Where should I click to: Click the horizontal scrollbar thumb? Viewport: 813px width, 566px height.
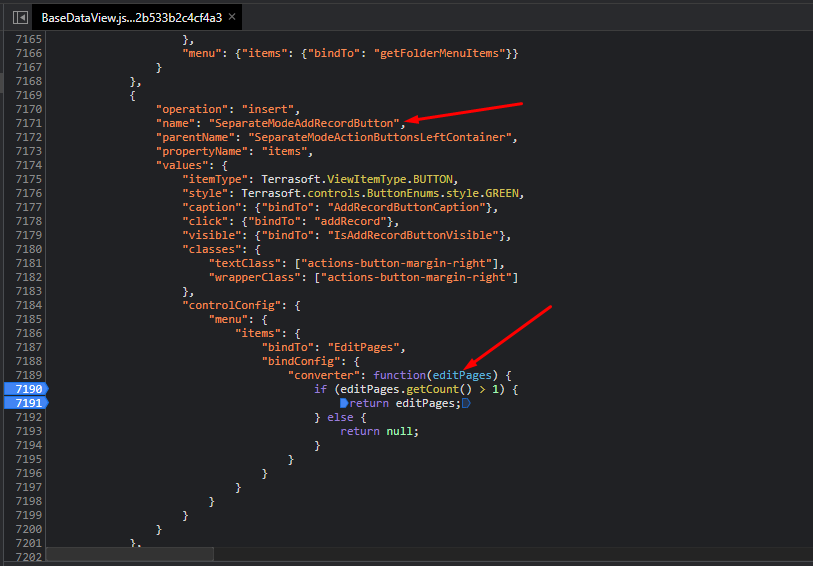pyautogui.click(x=130, y=554)
